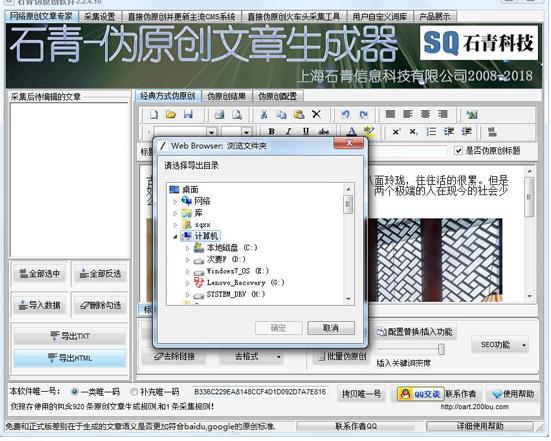Toggle Strikethrough abc formatting
Image resolution: width=551 pixels, height=441 pixels.
click(x=324, y=132)
